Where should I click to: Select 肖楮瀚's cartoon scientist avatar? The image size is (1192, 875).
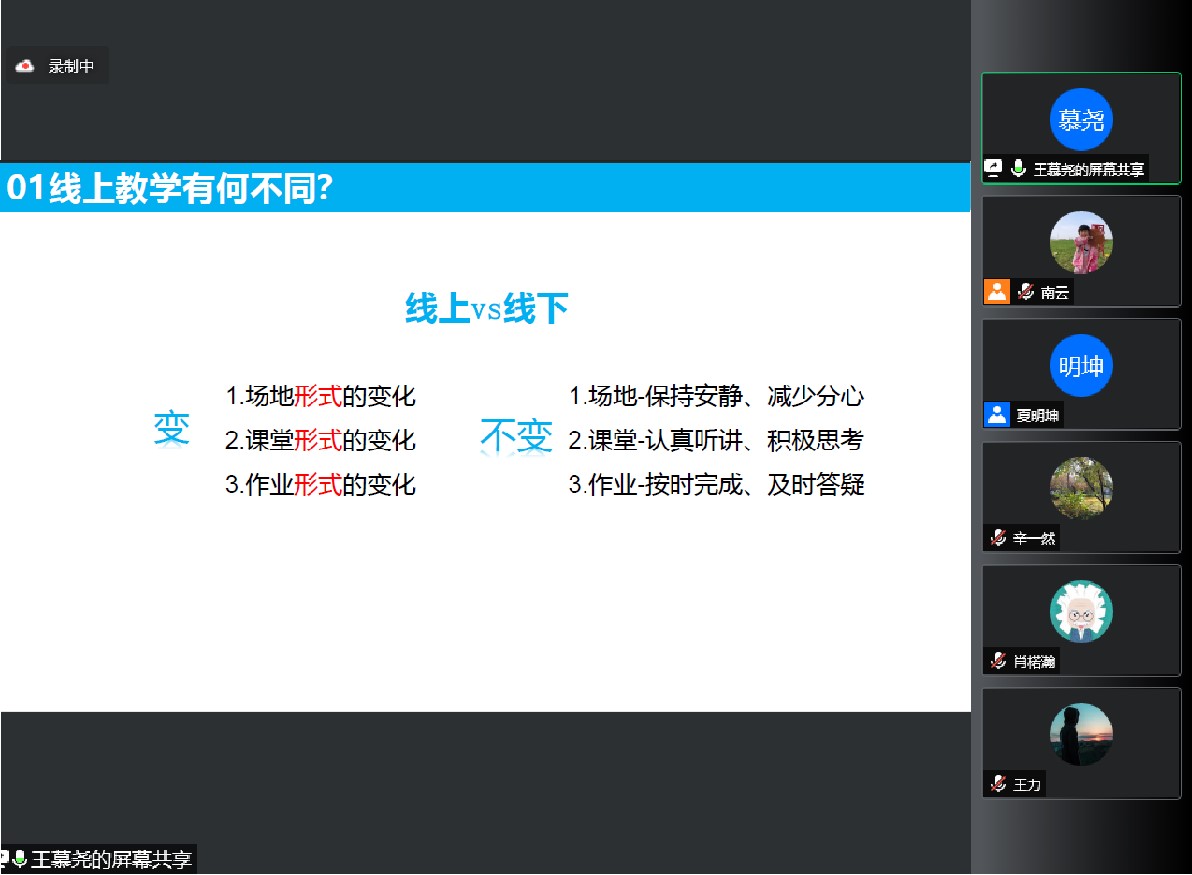[x=1081, y=612]
